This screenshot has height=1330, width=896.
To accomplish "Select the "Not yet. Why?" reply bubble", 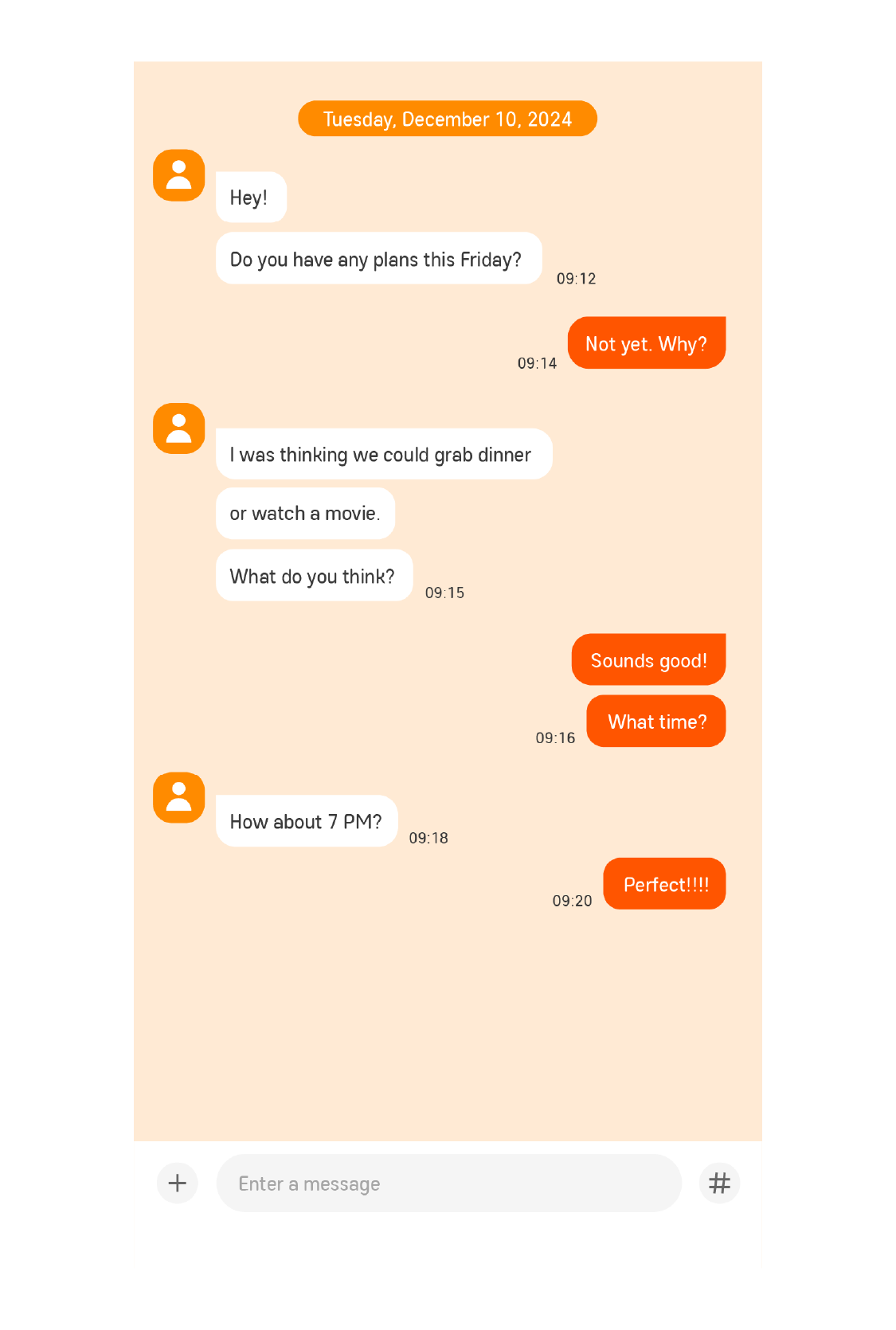I will (647, 342).
